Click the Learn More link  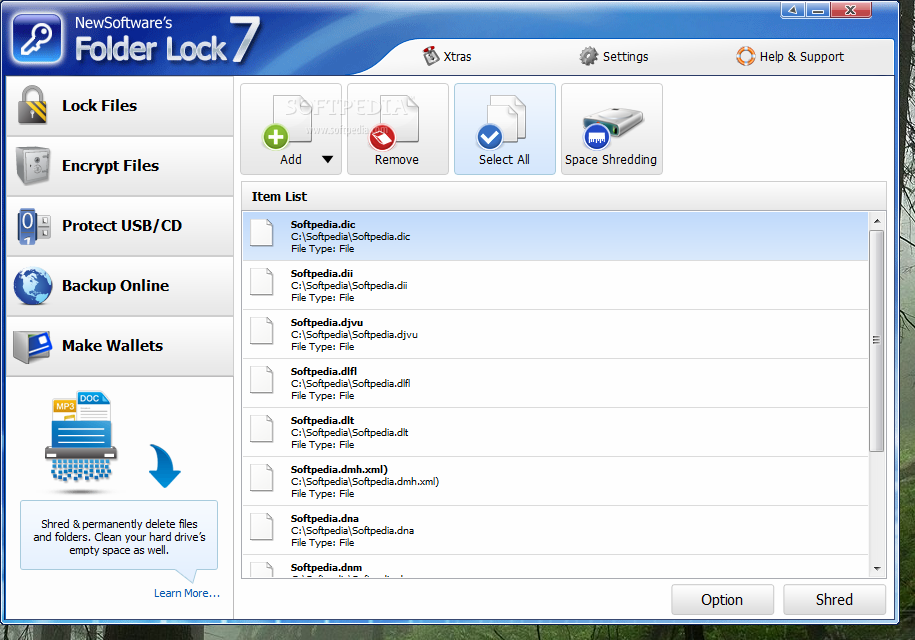tap(186, 592)
